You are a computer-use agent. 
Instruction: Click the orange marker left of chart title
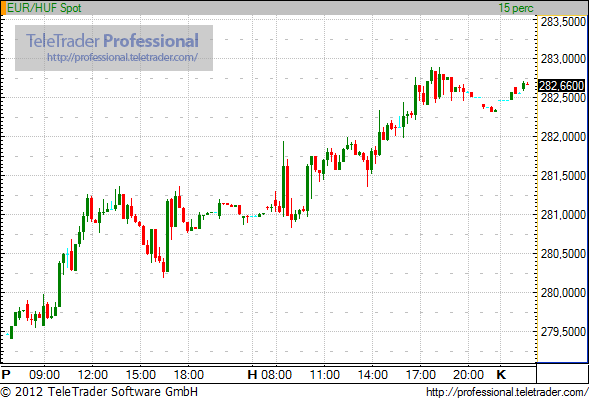click(x=4, y=8)
